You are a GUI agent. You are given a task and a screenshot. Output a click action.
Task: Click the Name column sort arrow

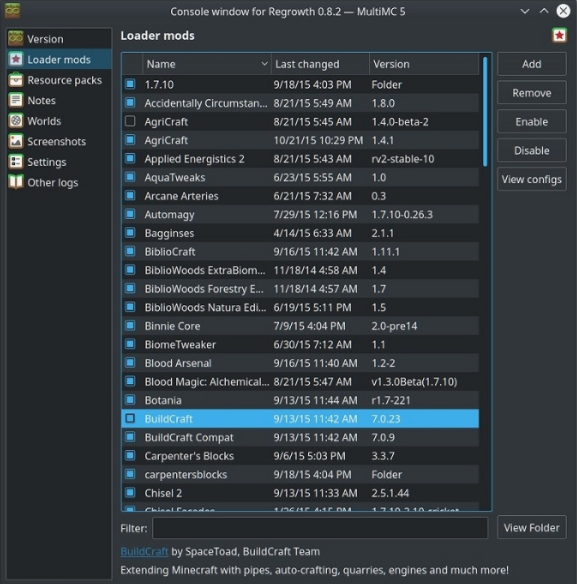pos(264,64)
